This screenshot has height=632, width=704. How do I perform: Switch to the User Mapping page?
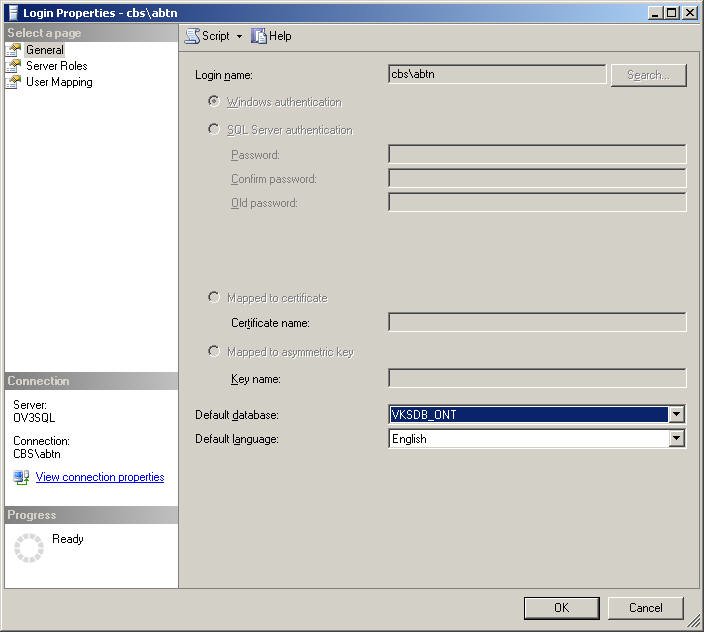tap(59, 82)
